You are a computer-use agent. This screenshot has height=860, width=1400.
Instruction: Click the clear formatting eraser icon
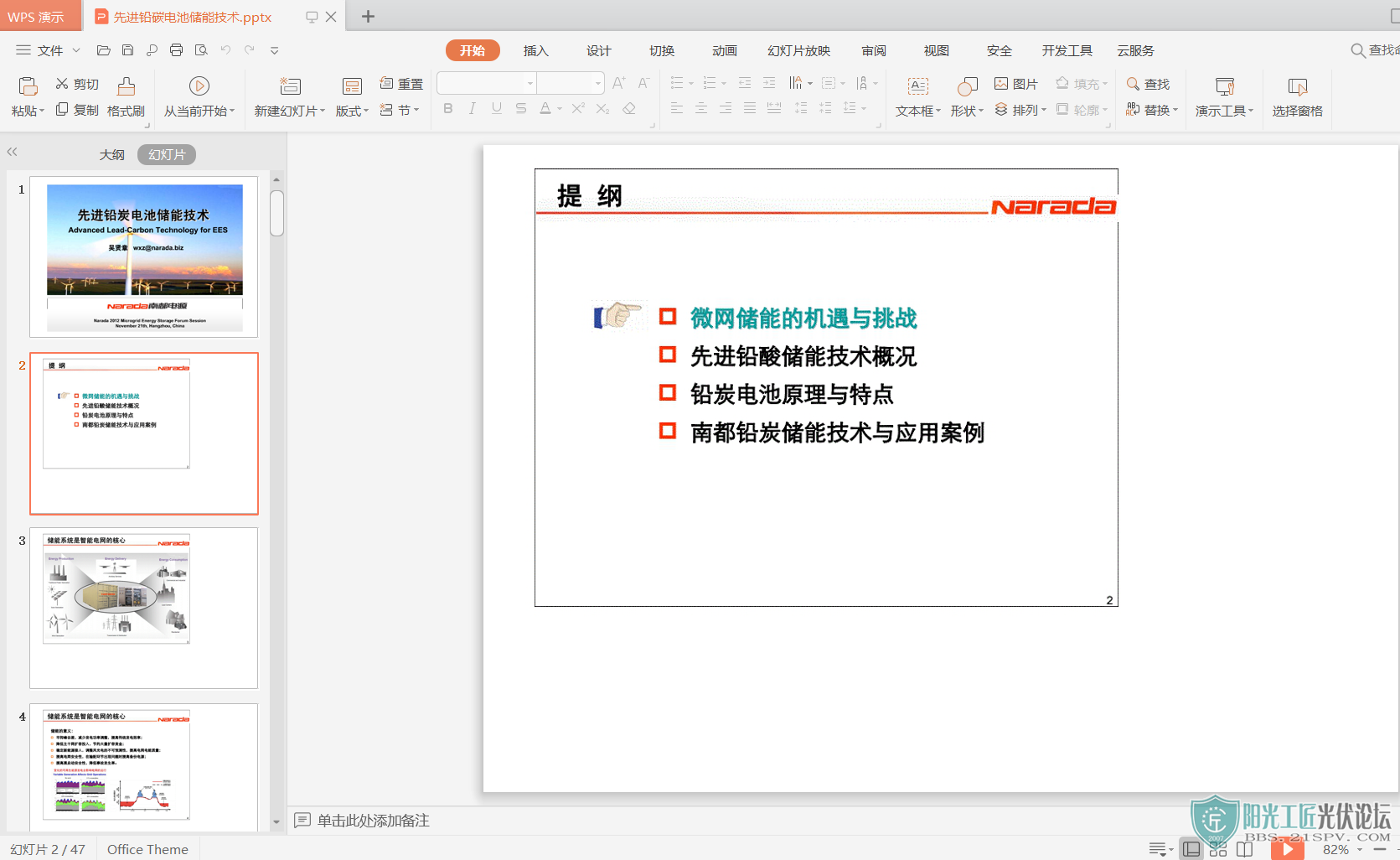tap(629, 108)
